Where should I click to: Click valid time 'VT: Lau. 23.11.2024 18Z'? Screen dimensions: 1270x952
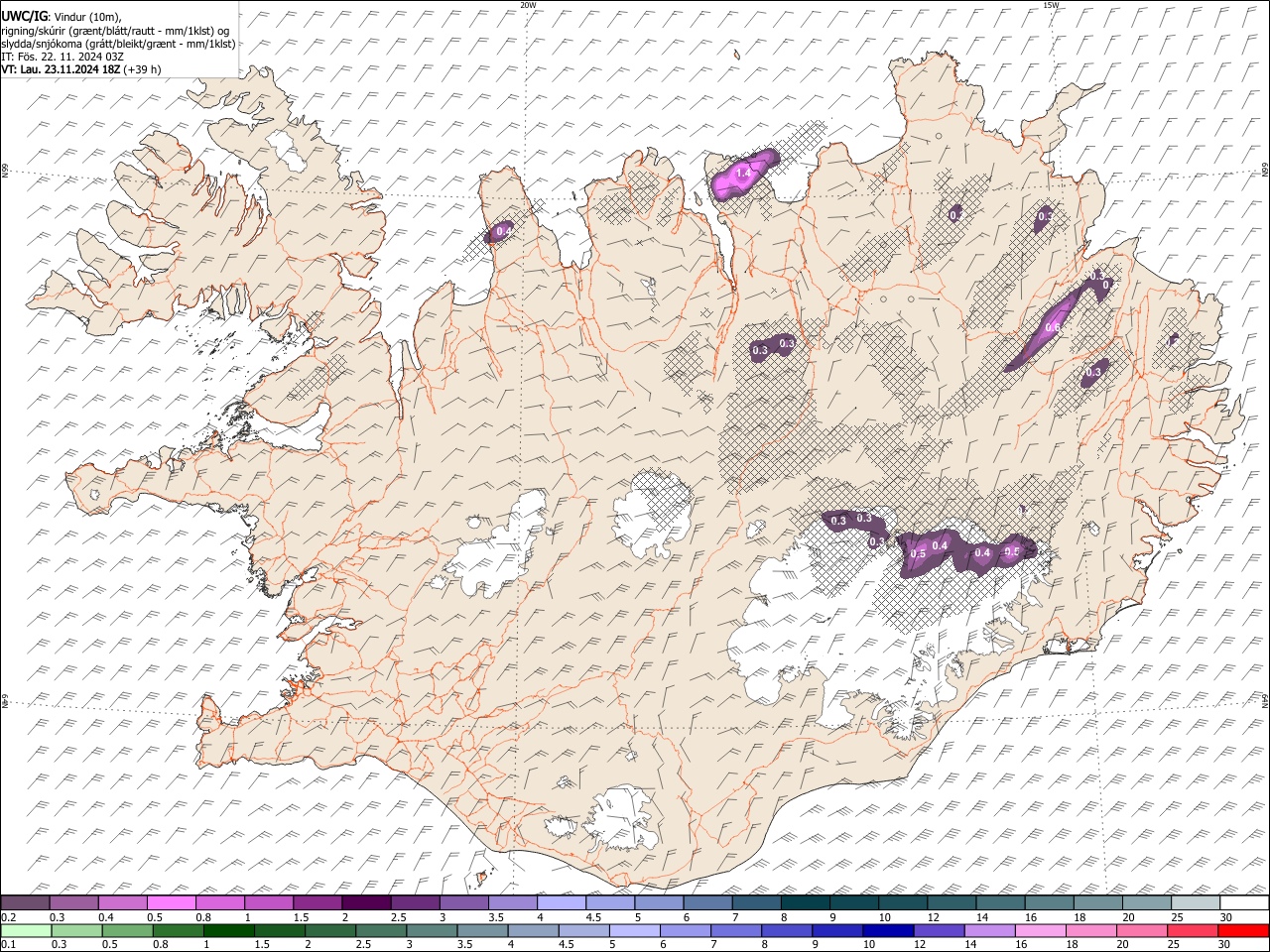pyautogui.click(x=61, y=69)
